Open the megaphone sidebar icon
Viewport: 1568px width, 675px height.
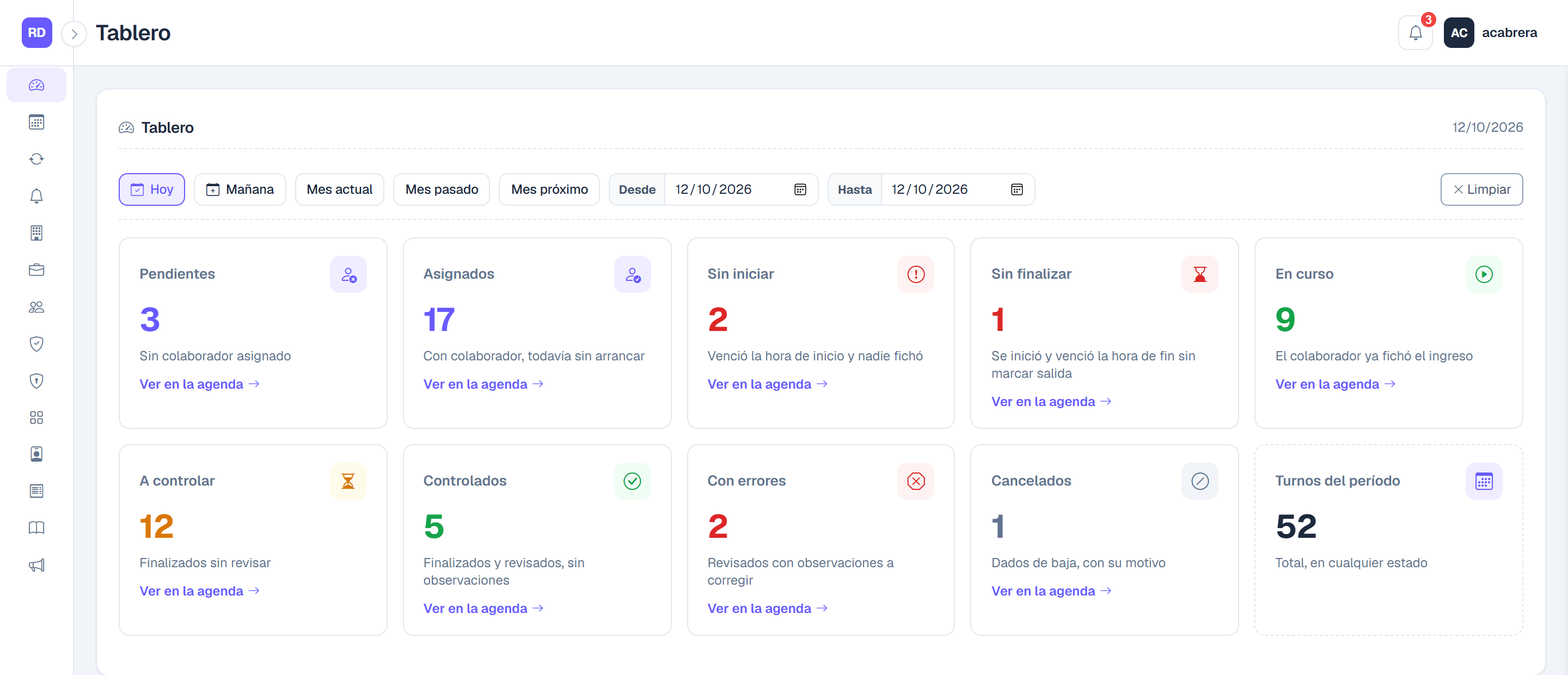(36, 565)
